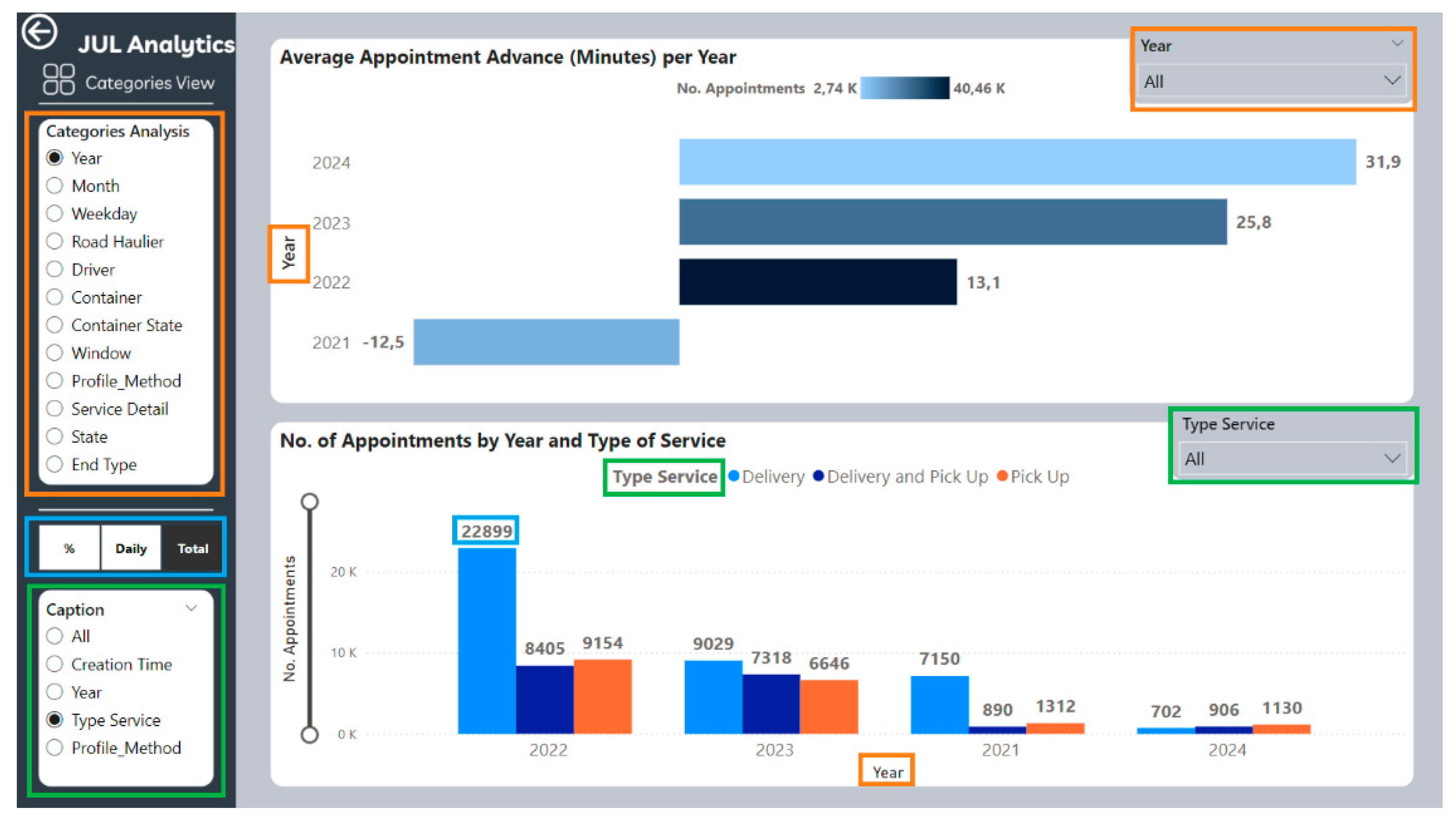Switch to the Daily view tab
This screenshot has height=820, width=1456.
pyautogui.click(x=131, y=548)
